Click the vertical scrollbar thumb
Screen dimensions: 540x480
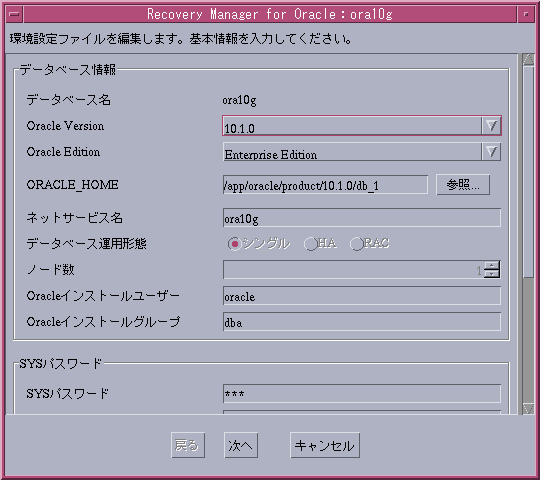point(528,171)
